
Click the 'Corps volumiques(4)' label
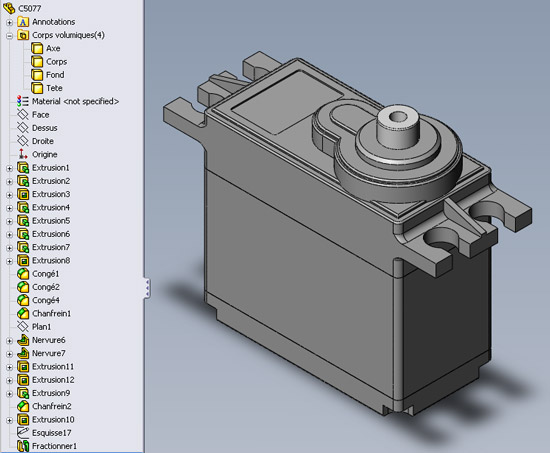coord(68,35)
